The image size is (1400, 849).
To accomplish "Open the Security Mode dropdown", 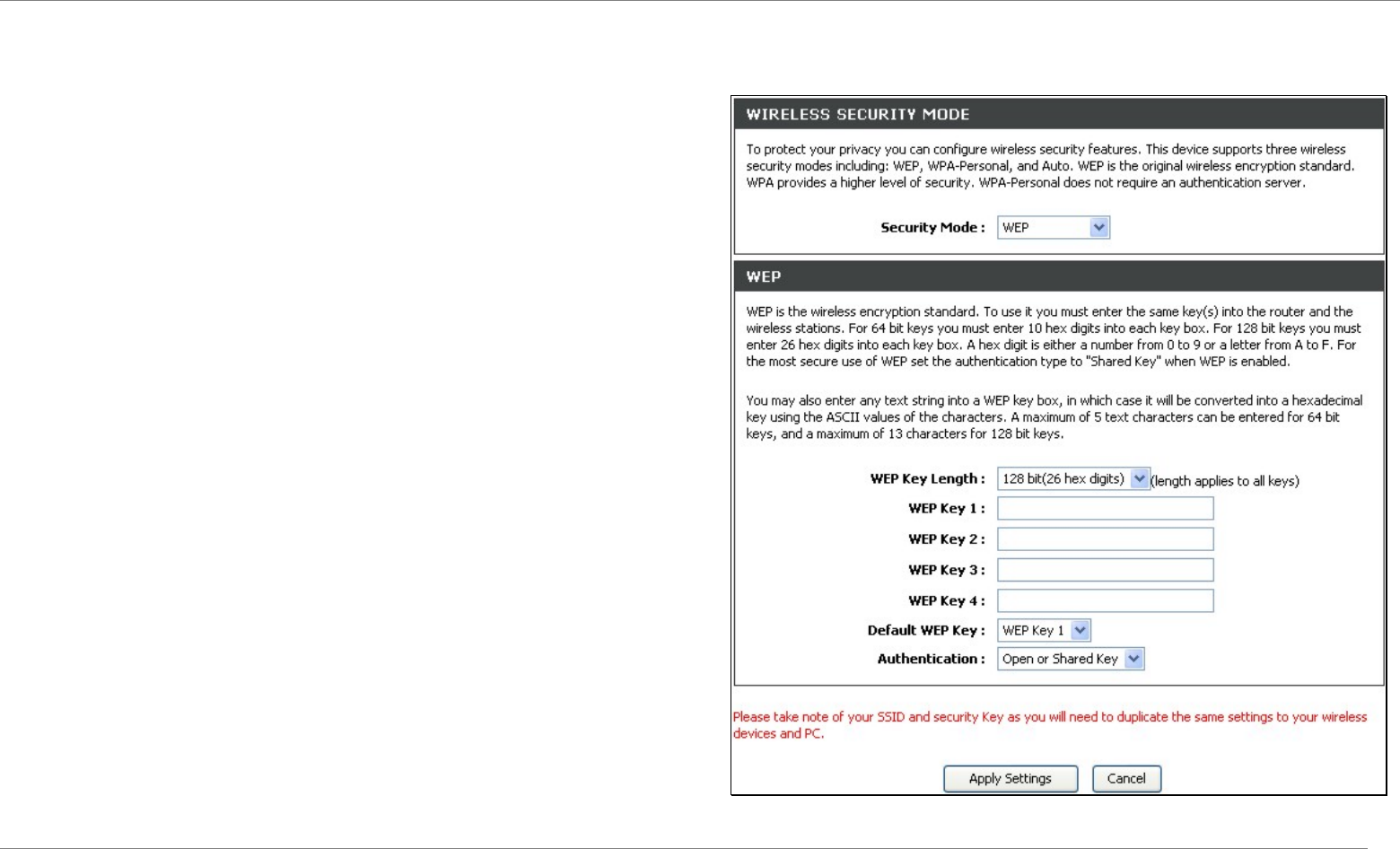I will tap(1054, 228).
